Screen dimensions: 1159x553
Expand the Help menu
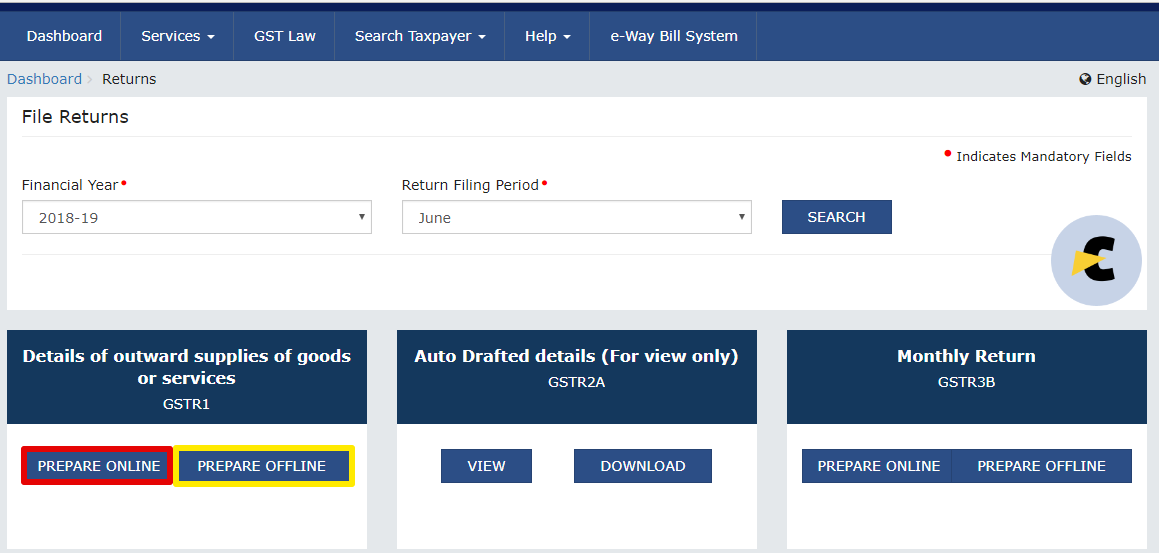(547, 36)
